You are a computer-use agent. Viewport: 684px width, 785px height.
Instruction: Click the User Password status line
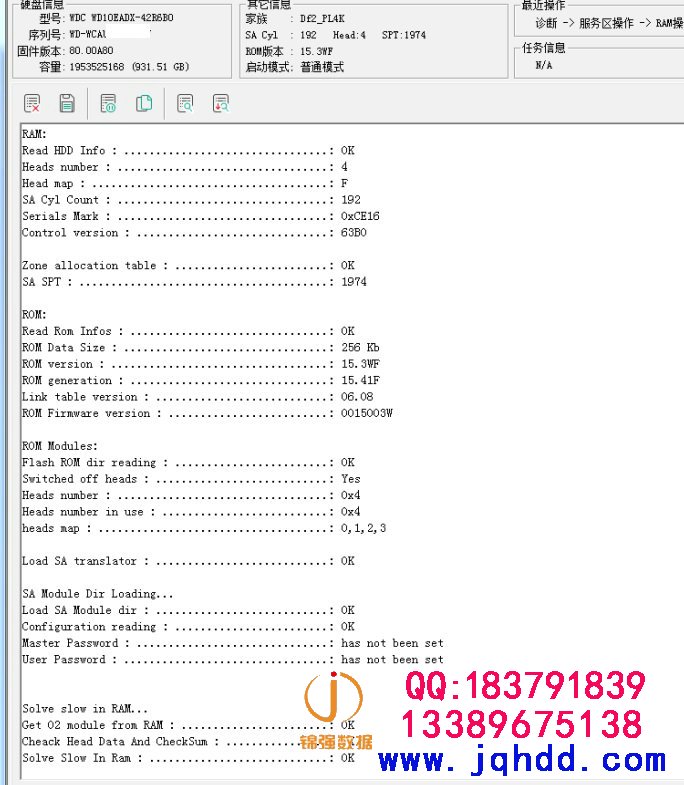(x=233, y=660)
